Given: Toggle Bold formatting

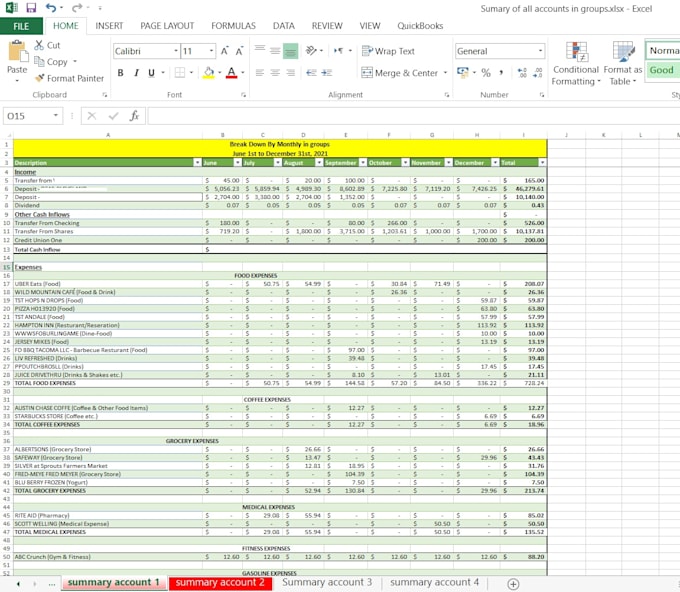Looking at the screenshot, I should pyautogui.click(x=121, y=72).
